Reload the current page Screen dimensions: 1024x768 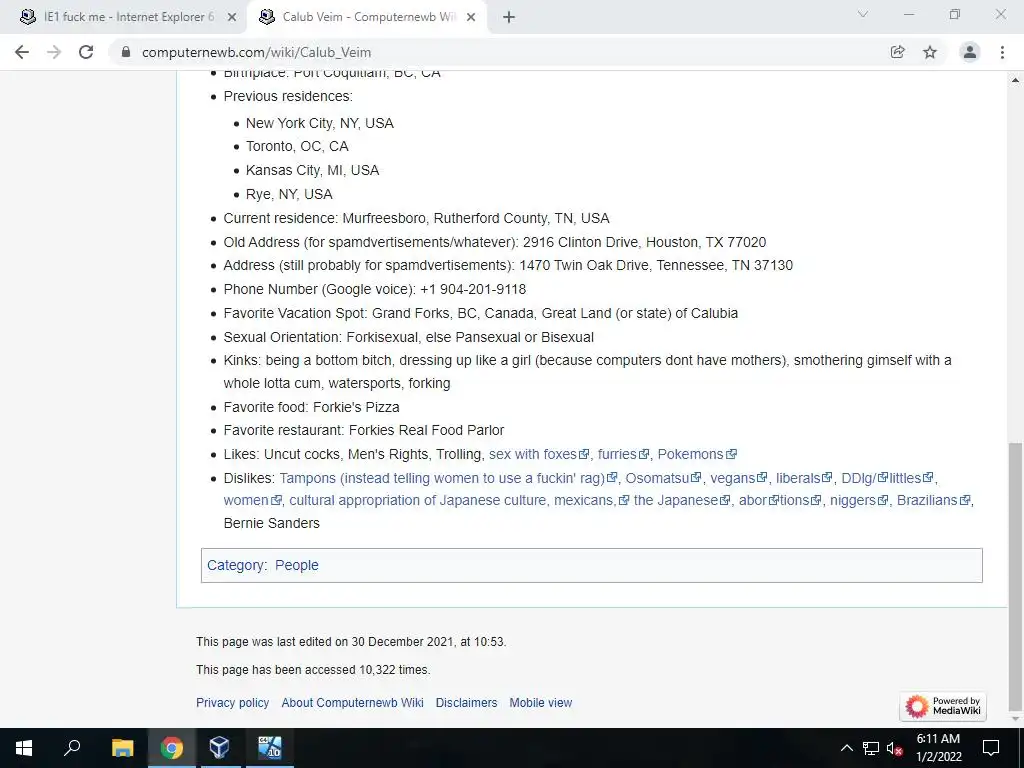pyautogui.click(x=86, y=52)
